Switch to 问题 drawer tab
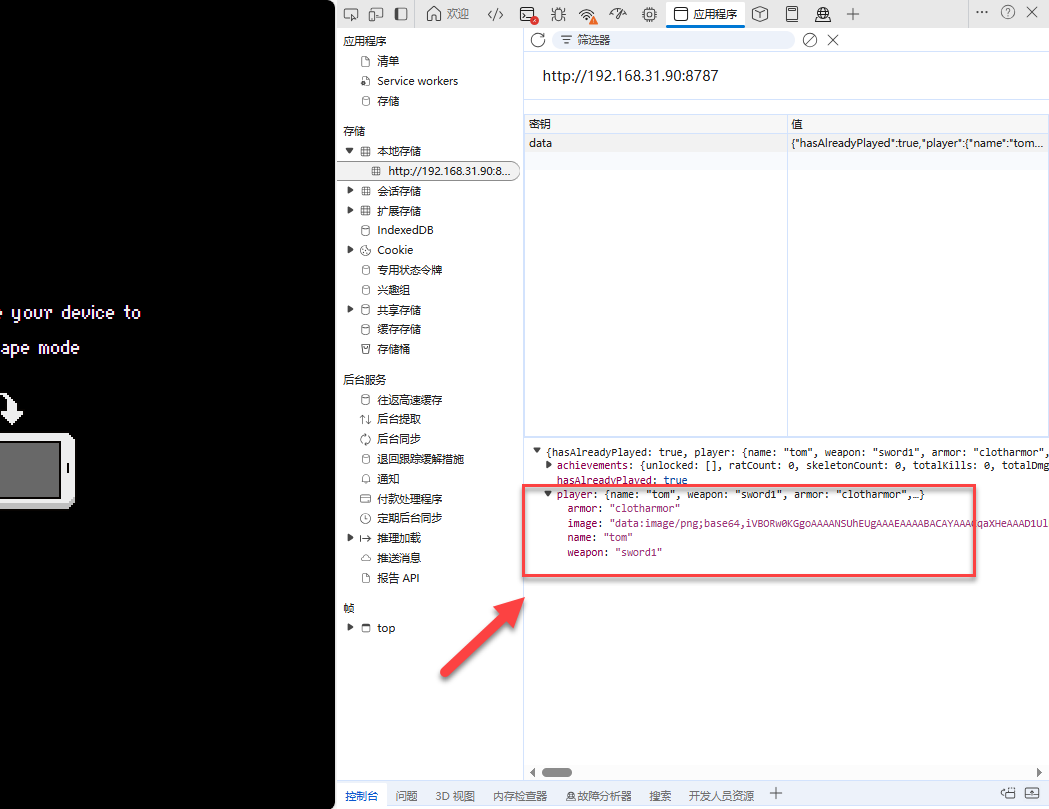 click(406, 796)
